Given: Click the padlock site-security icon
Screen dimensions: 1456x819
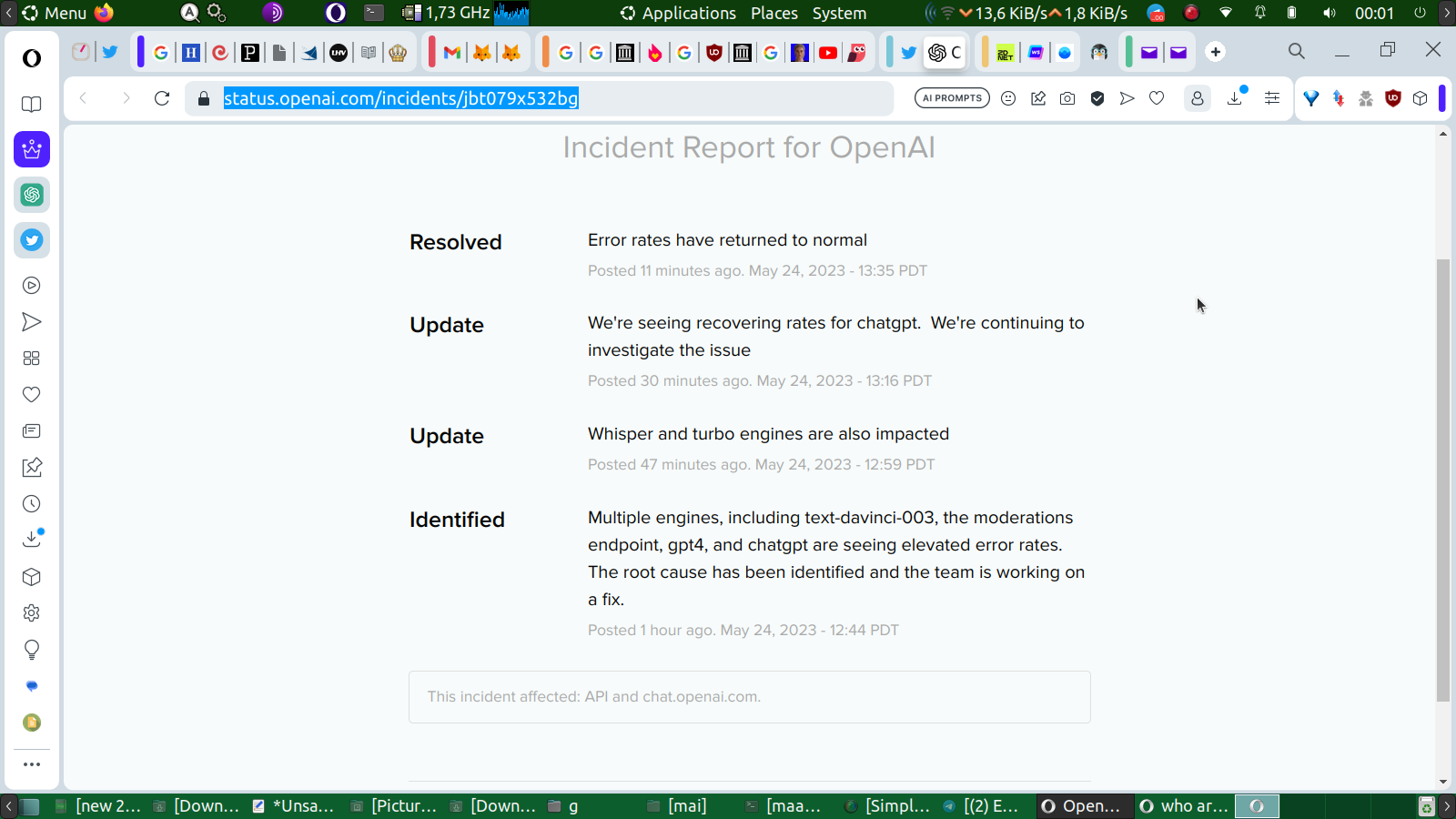Looking at the screenshot, I should (204, 98).
